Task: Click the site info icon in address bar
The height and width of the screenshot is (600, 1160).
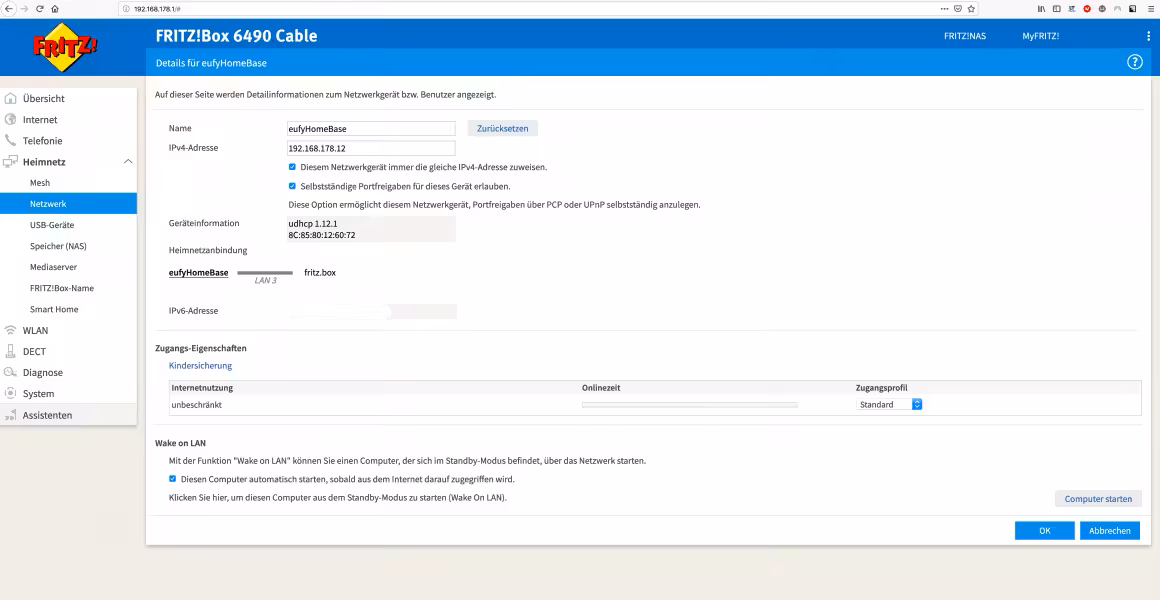Action: click(127, 9)
